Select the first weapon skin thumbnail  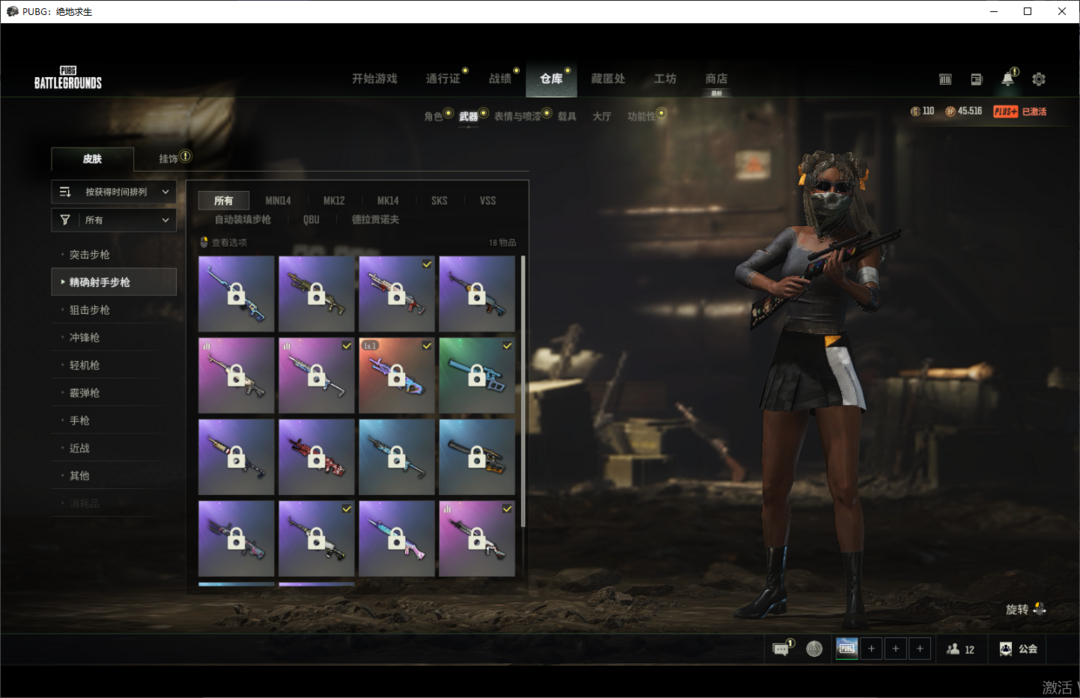click(x=236, y=293)
